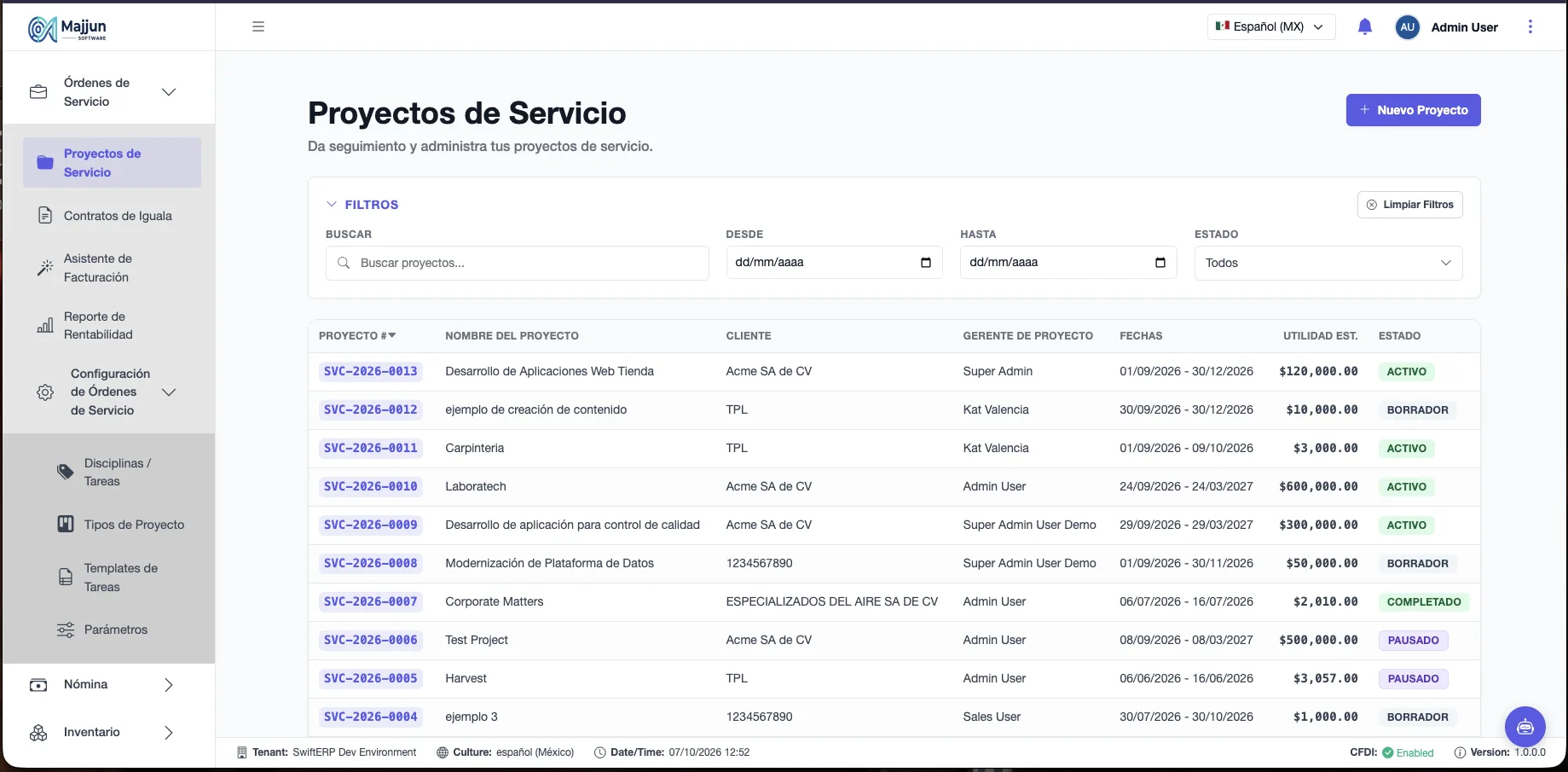
Task: Click the Hasta date input field
Action: click(x=1068, y=262)
